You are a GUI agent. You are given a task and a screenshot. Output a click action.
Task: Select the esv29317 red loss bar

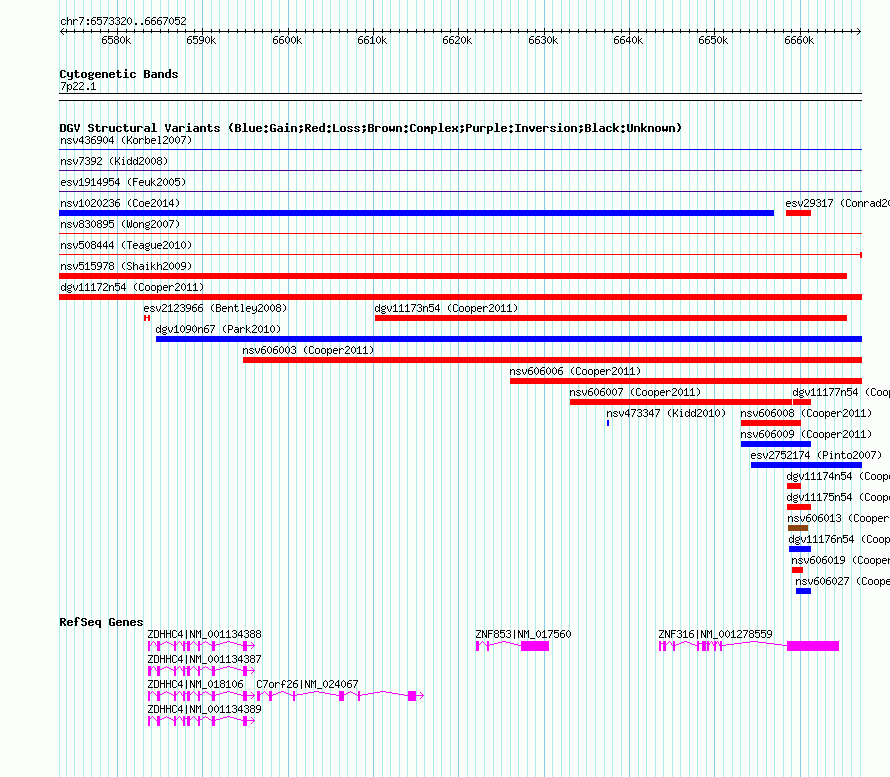click(x=798, y=213)
